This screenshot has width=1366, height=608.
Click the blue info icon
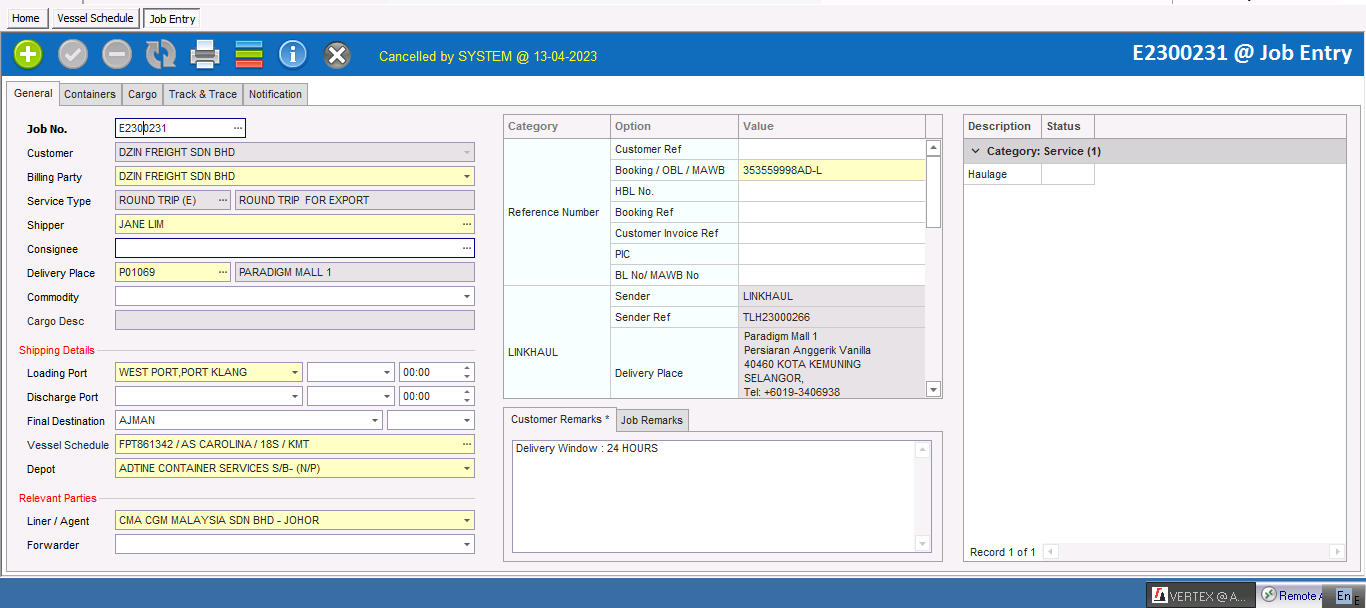[293, 54]
